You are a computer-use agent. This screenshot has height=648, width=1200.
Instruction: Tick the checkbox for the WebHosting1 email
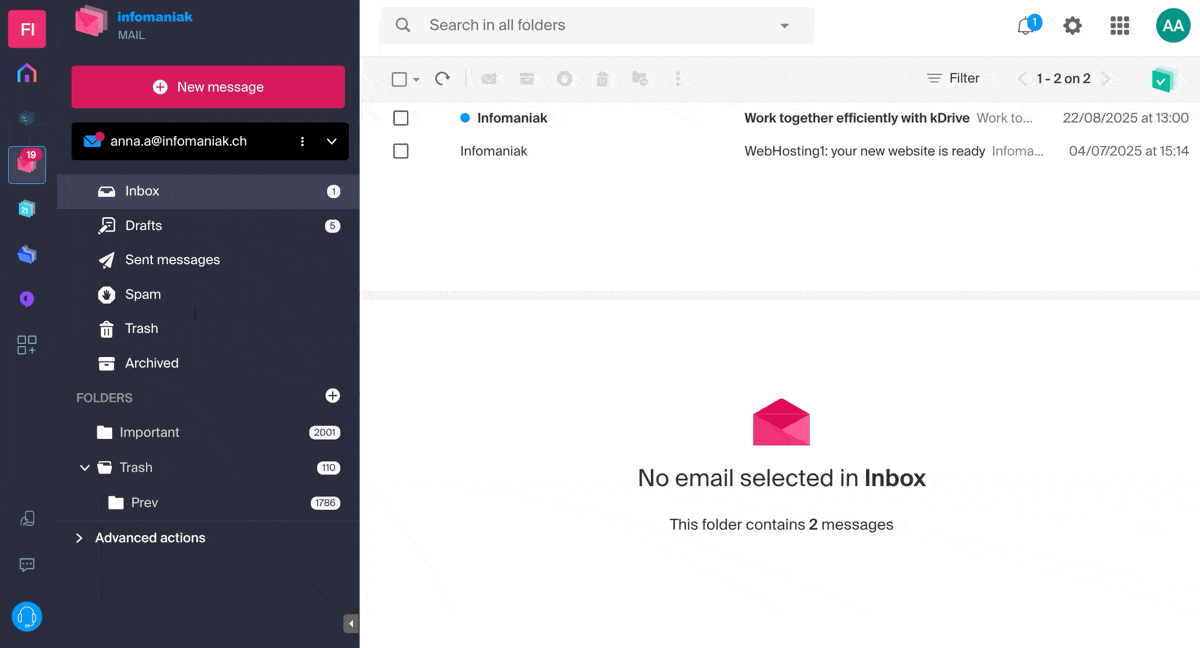click(401, 151)
